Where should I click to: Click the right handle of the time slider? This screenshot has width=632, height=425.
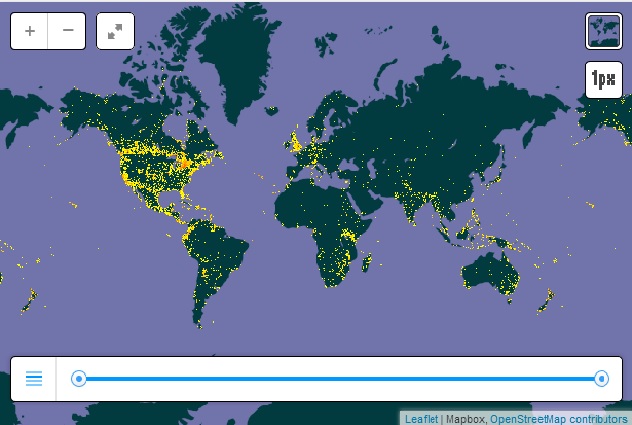[601, 379]
